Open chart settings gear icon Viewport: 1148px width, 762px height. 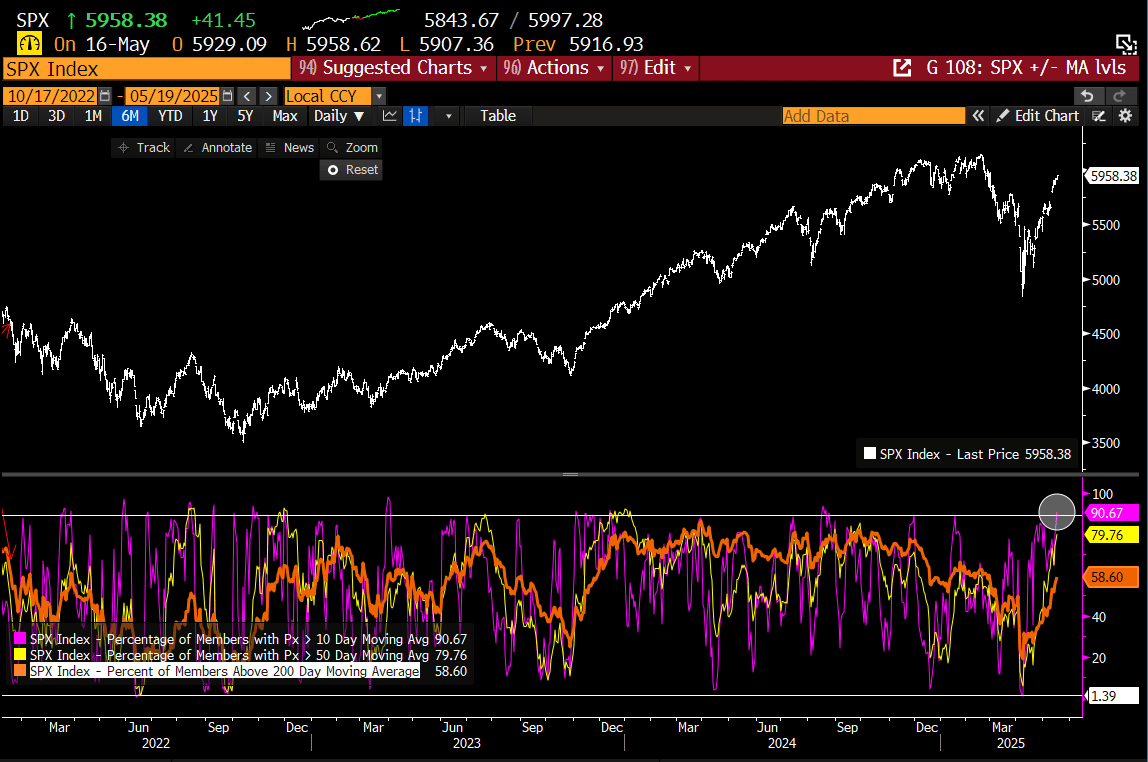point(1125,116)
